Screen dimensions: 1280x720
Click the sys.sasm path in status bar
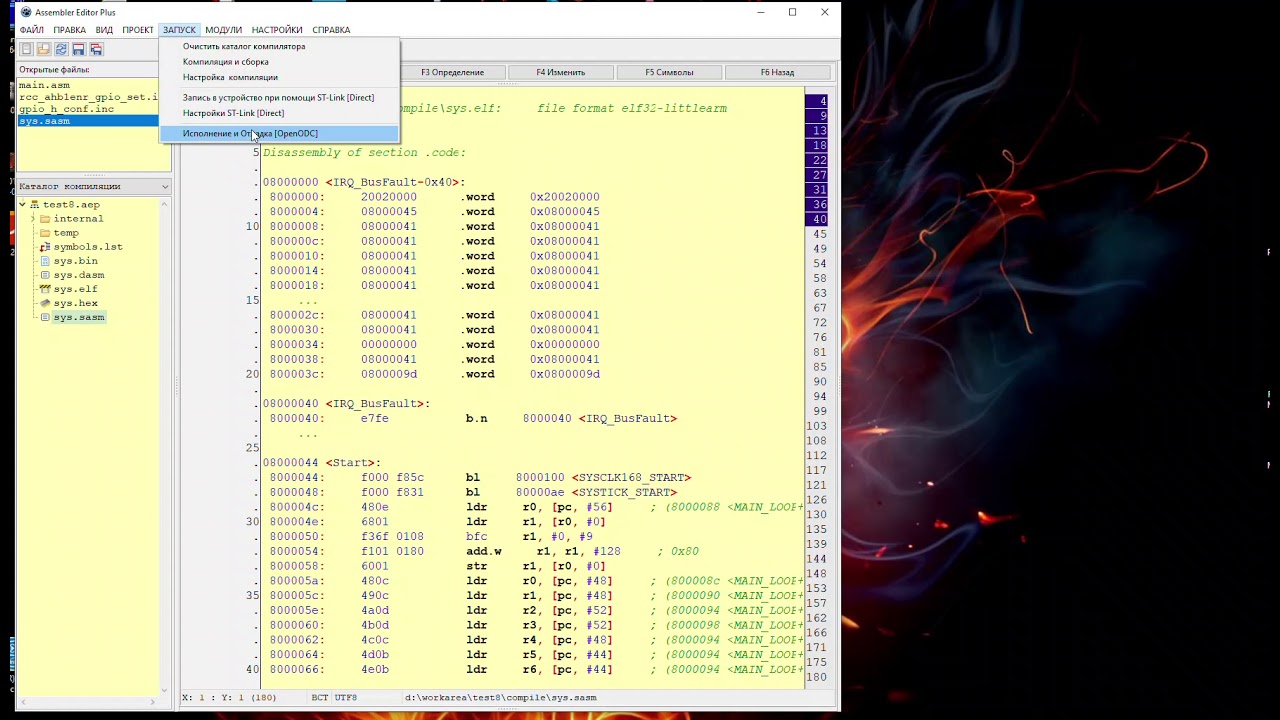(x=500, y=697)
